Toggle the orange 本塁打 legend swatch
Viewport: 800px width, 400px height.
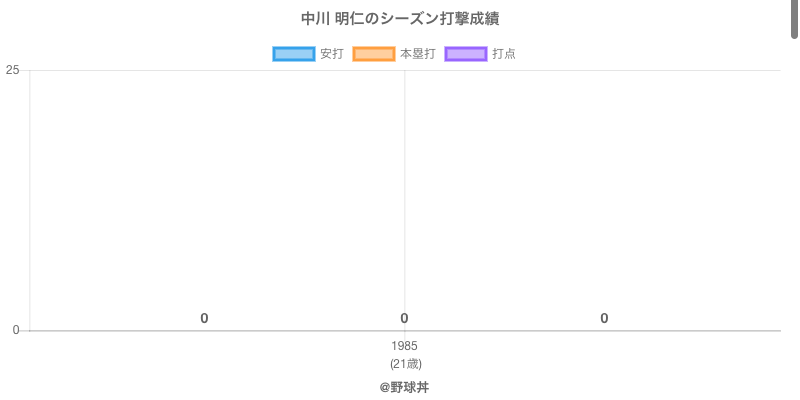tap(374, 54)
